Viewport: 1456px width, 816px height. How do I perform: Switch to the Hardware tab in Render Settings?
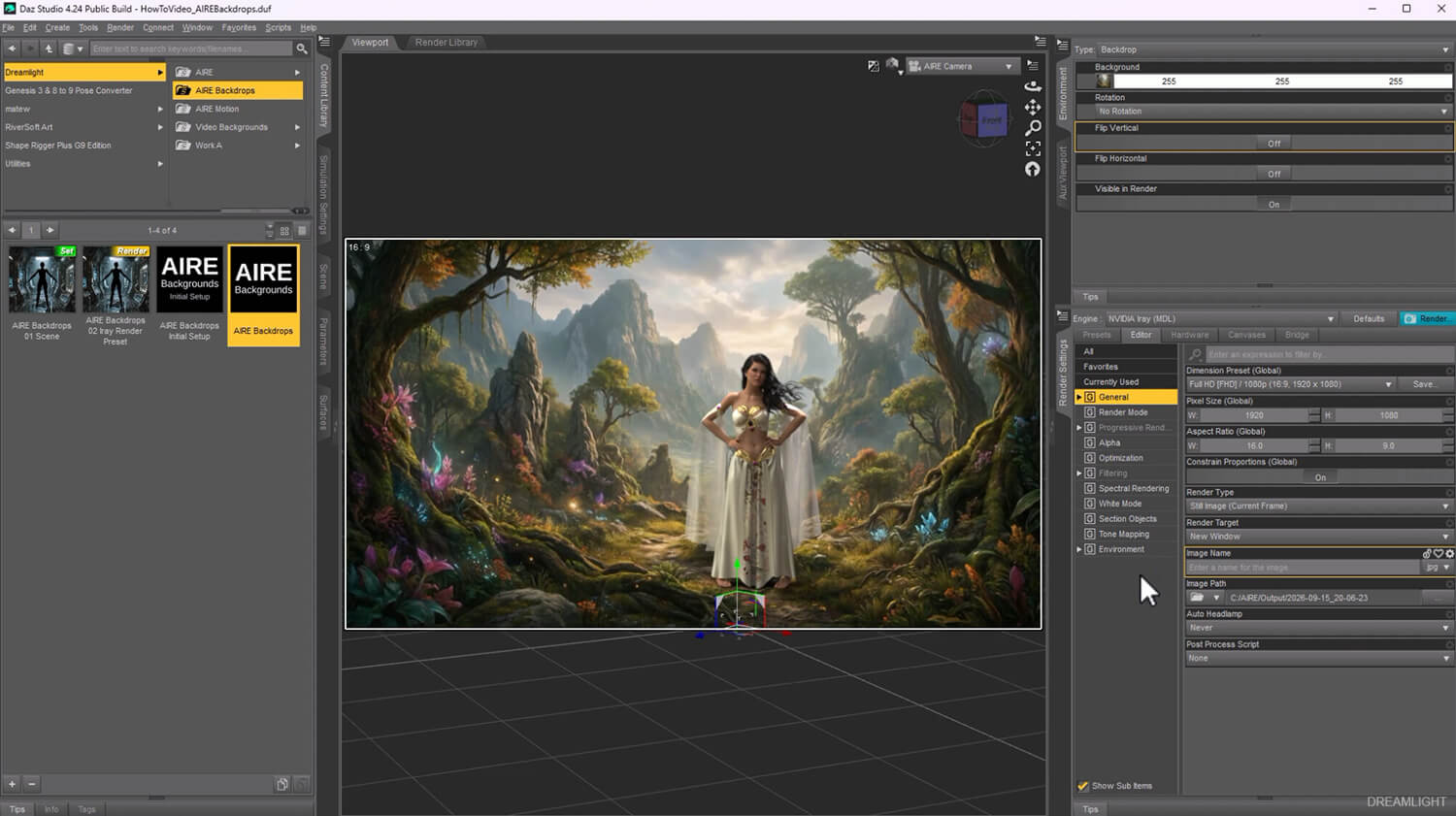pos(1189,335)
